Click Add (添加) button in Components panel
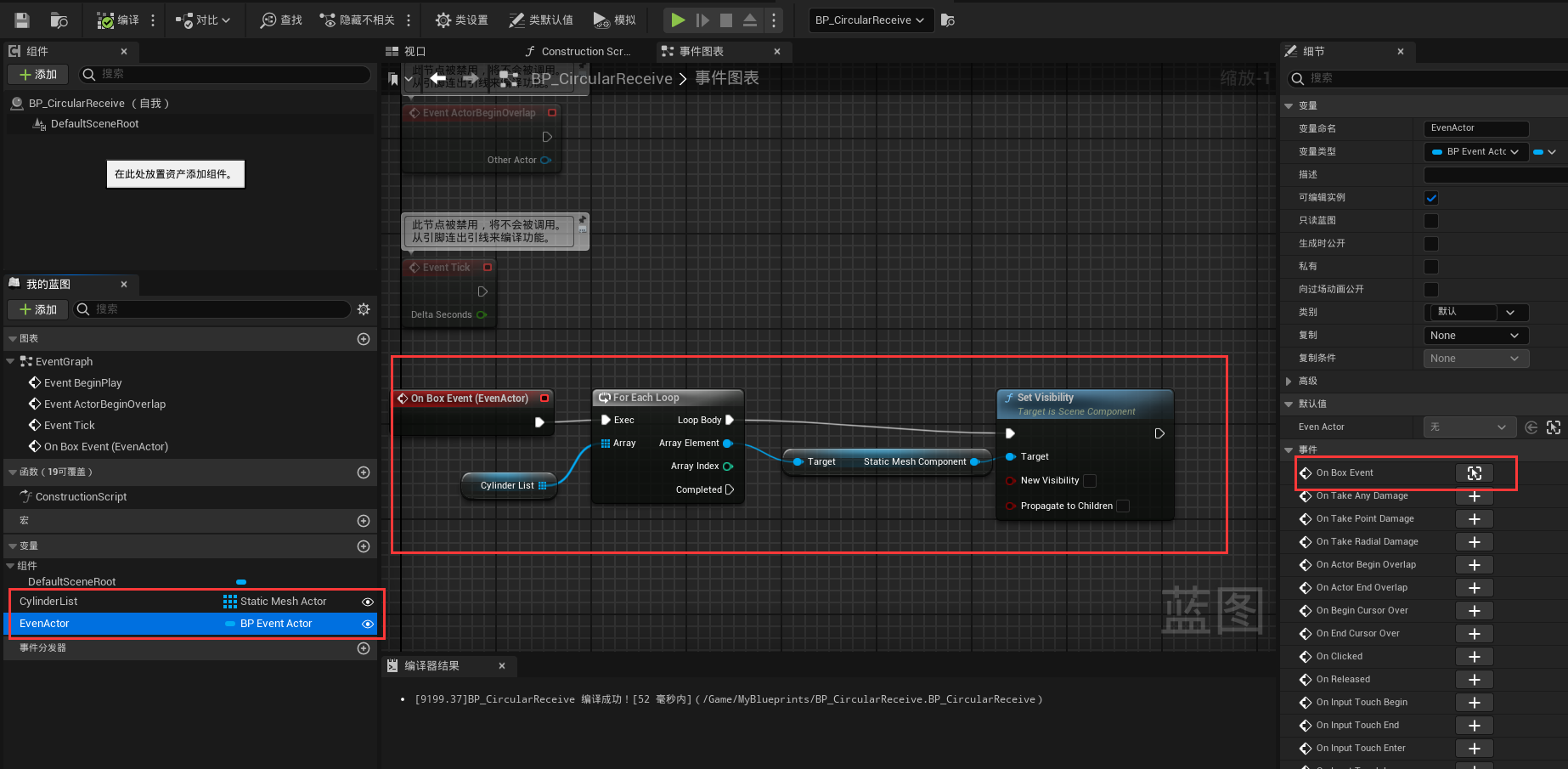This screenshot has height=769, width=1568. (38, 75)
